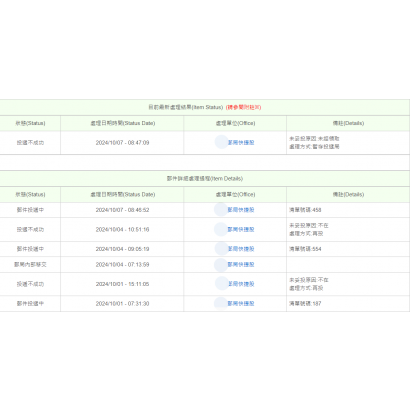Click the Item Status table title
Screen dimensions: 410x410
pos(185,107)
